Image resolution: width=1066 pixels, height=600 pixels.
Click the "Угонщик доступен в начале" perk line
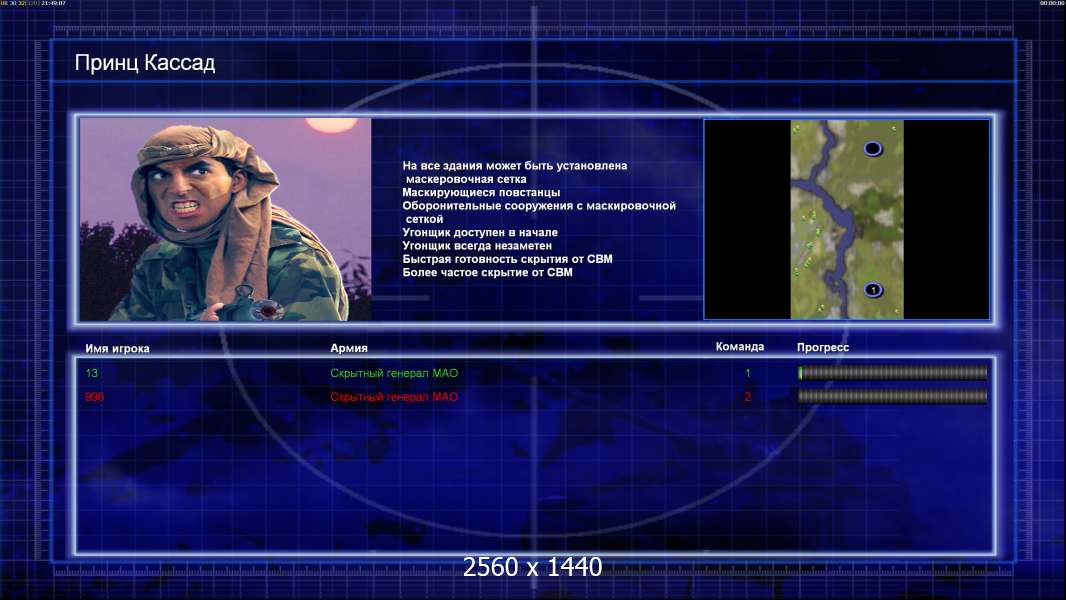click(x=480, y=232)
